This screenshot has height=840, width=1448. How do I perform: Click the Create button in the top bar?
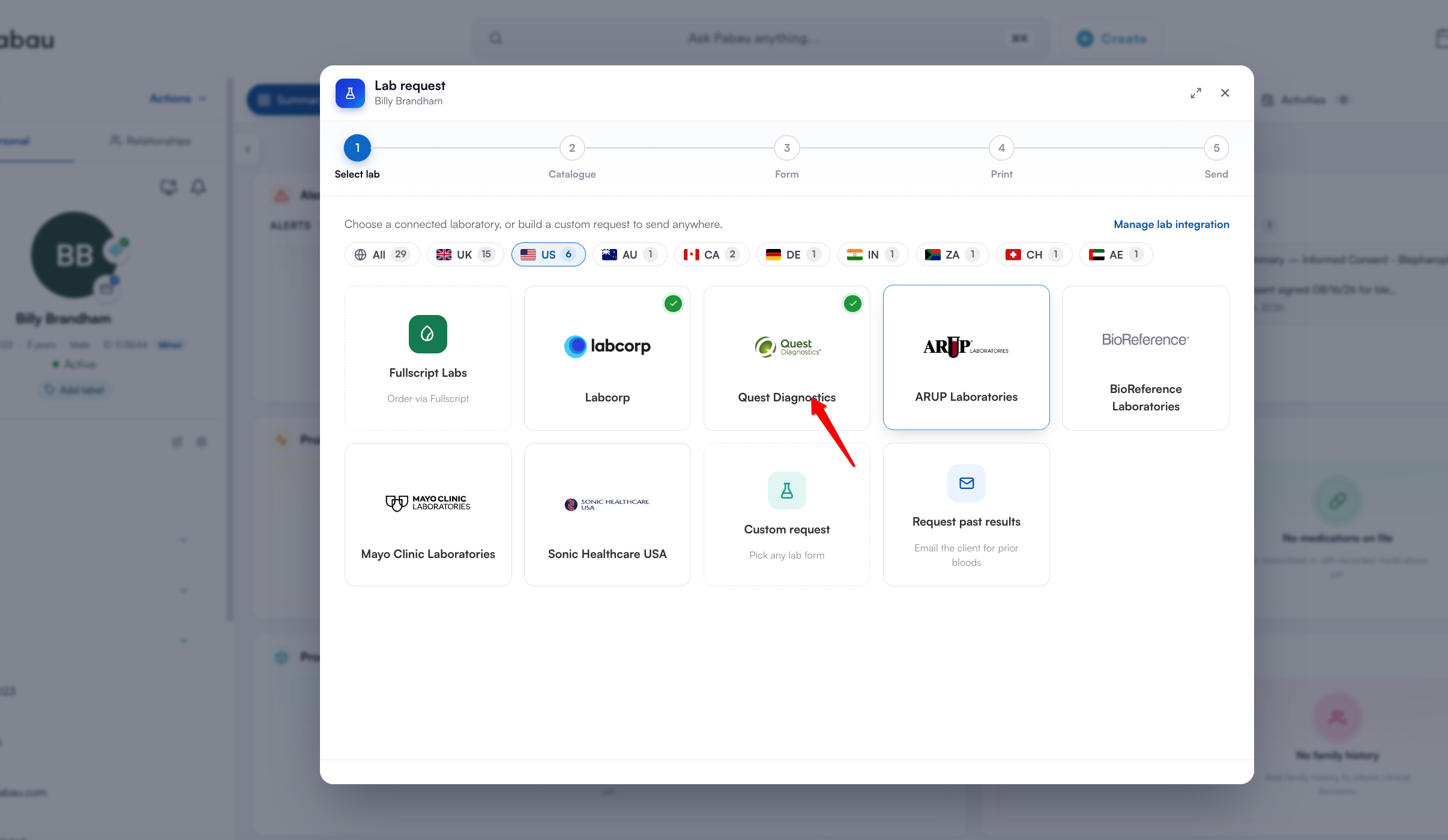(x=1112, y=39)
